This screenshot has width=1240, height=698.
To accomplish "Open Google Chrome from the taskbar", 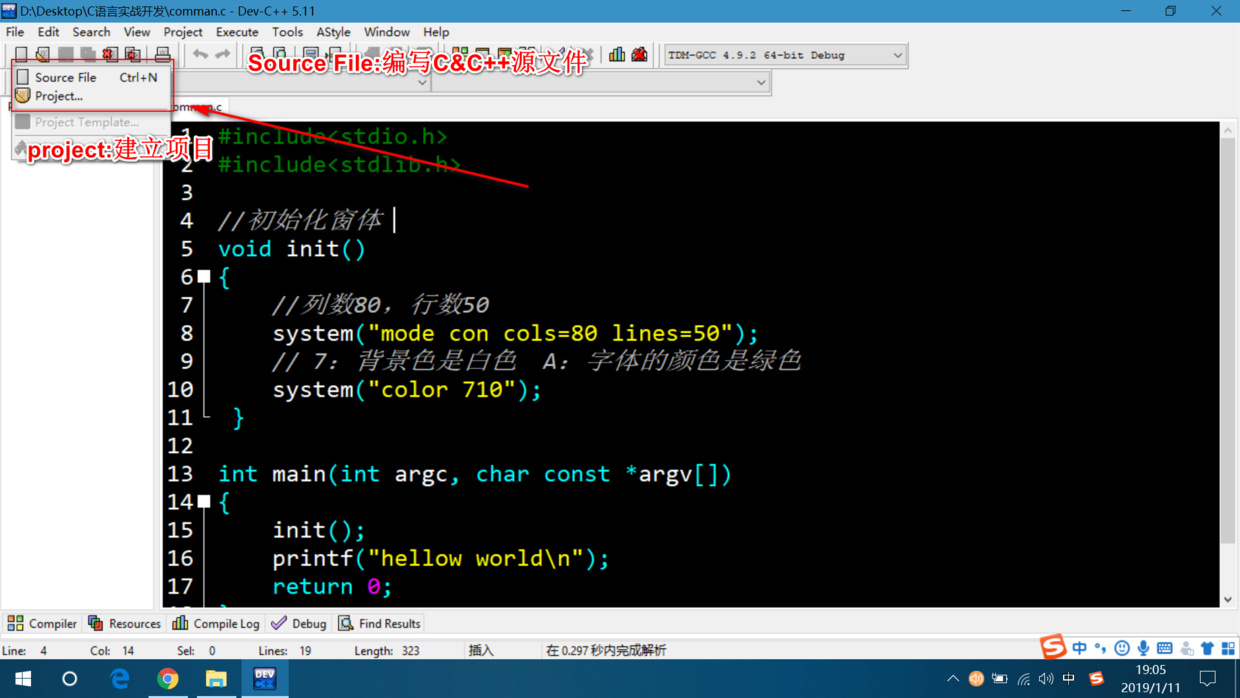I will coord(167,678).
